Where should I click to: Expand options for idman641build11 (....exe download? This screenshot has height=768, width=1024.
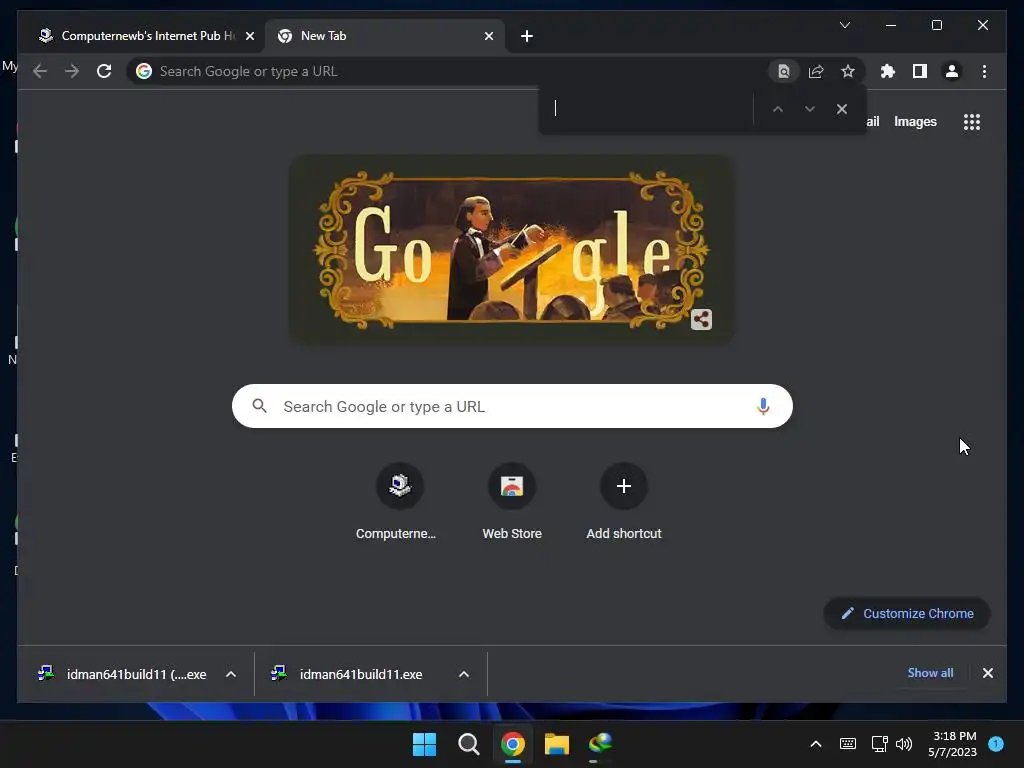click(231, 674)
